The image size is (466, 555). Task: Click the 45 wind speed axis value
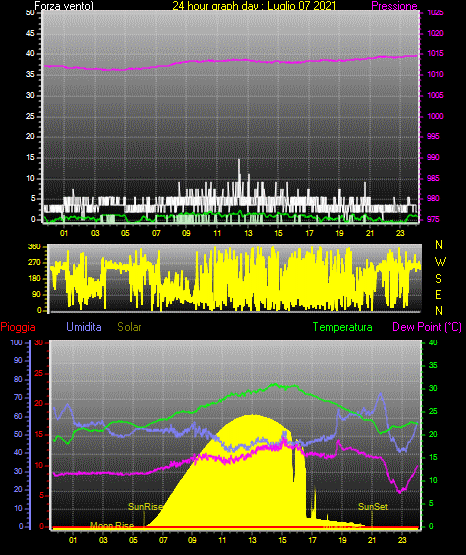click(30, 33)
